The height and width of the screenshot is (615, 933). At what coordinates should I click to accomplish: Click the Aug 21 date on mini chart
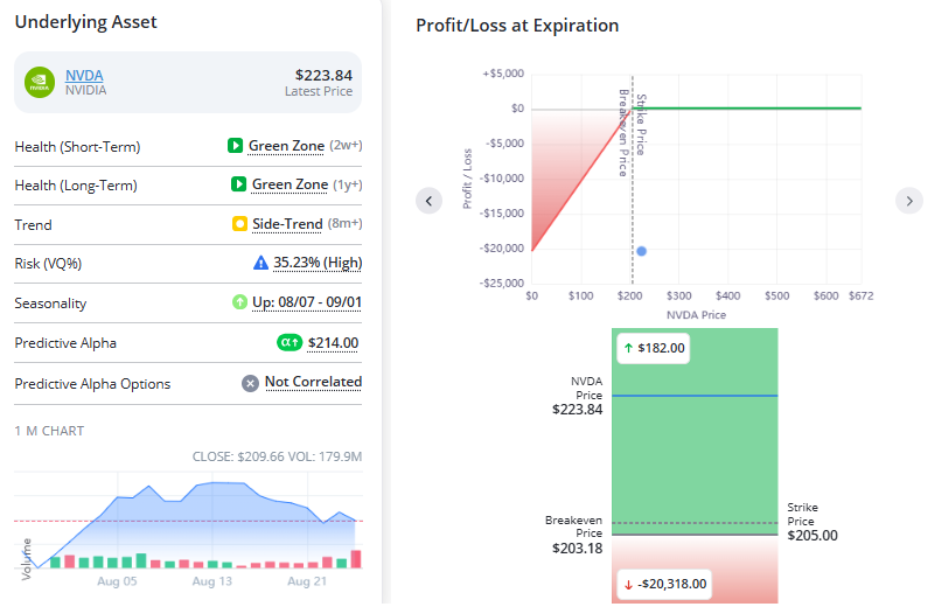(306, 581)
